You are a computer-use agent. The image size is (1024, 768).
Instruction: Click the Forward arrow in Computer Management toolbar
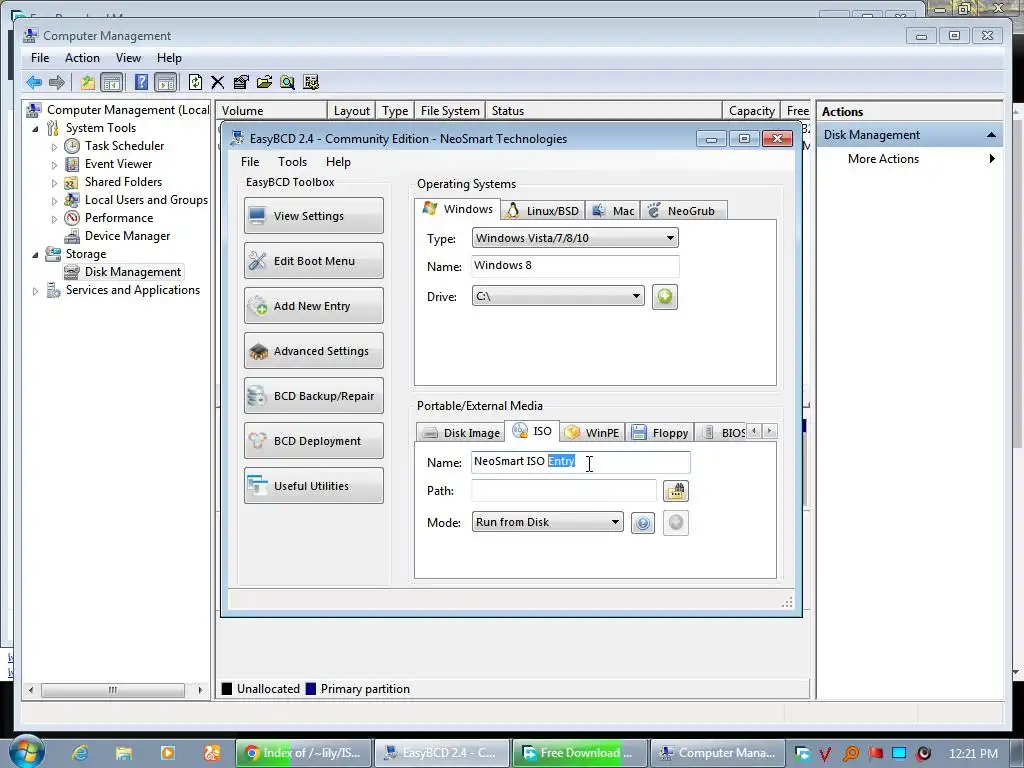(57, 82)
